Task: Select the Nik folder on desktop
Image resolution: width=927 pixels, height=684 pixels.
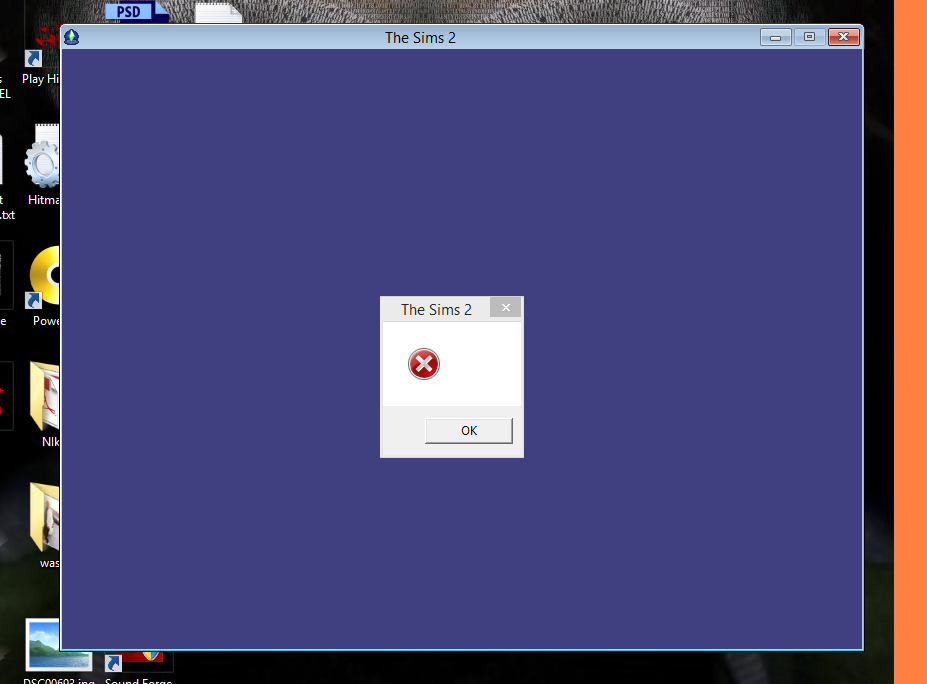Action: click(x=47, y=397)
